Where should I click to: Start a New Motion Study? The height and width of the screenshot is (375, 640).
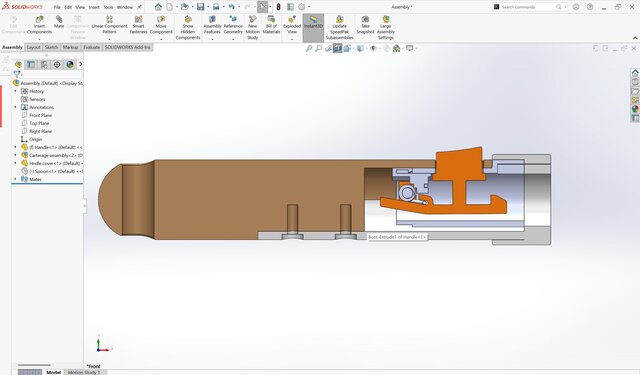point(253,28)
